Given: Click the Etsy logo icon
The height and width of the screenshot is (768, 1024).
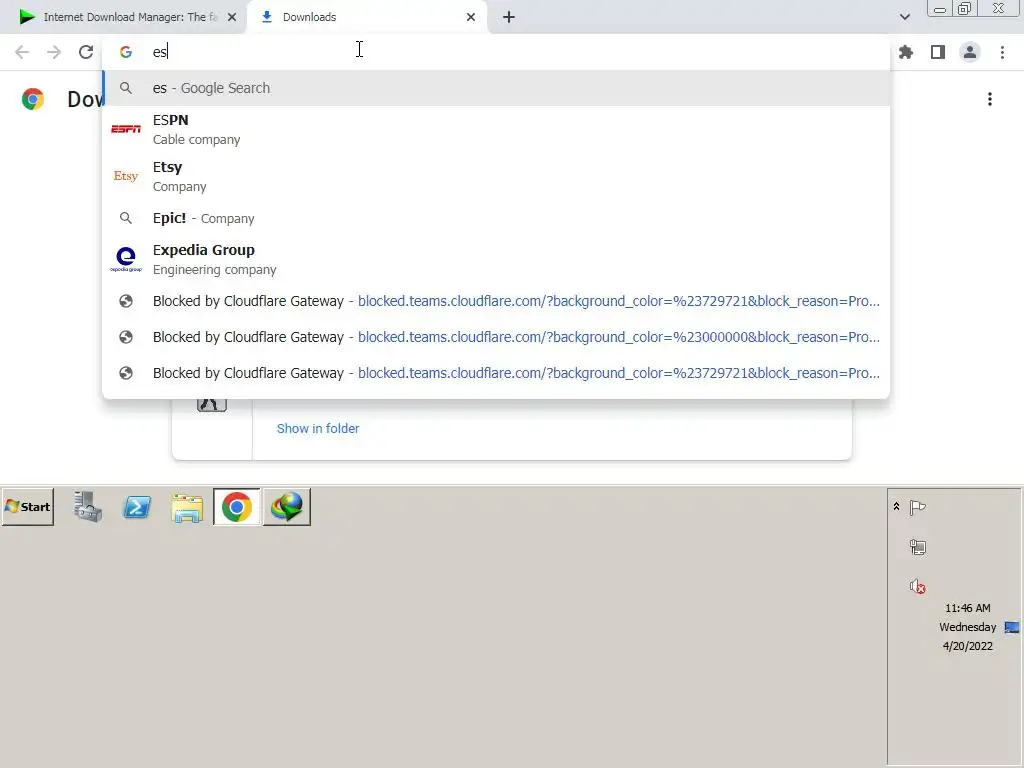Looking at the screenshot, I should pos(126,176).
